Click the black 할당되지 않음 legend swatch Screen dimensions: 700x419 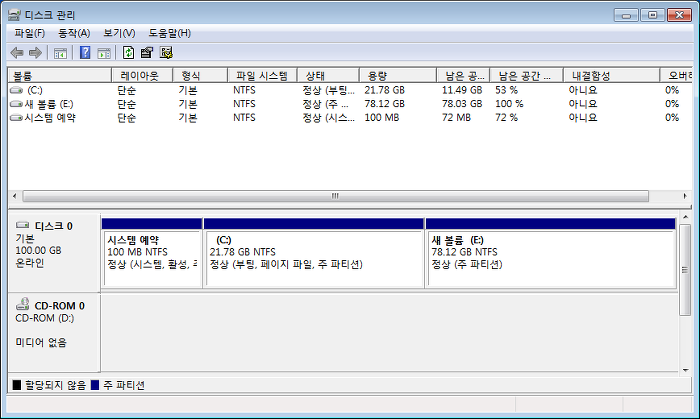[x=17, y=385]
